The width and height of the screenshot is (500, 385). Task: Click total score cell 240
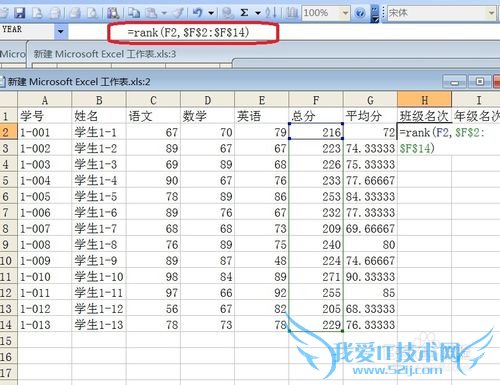316,244
